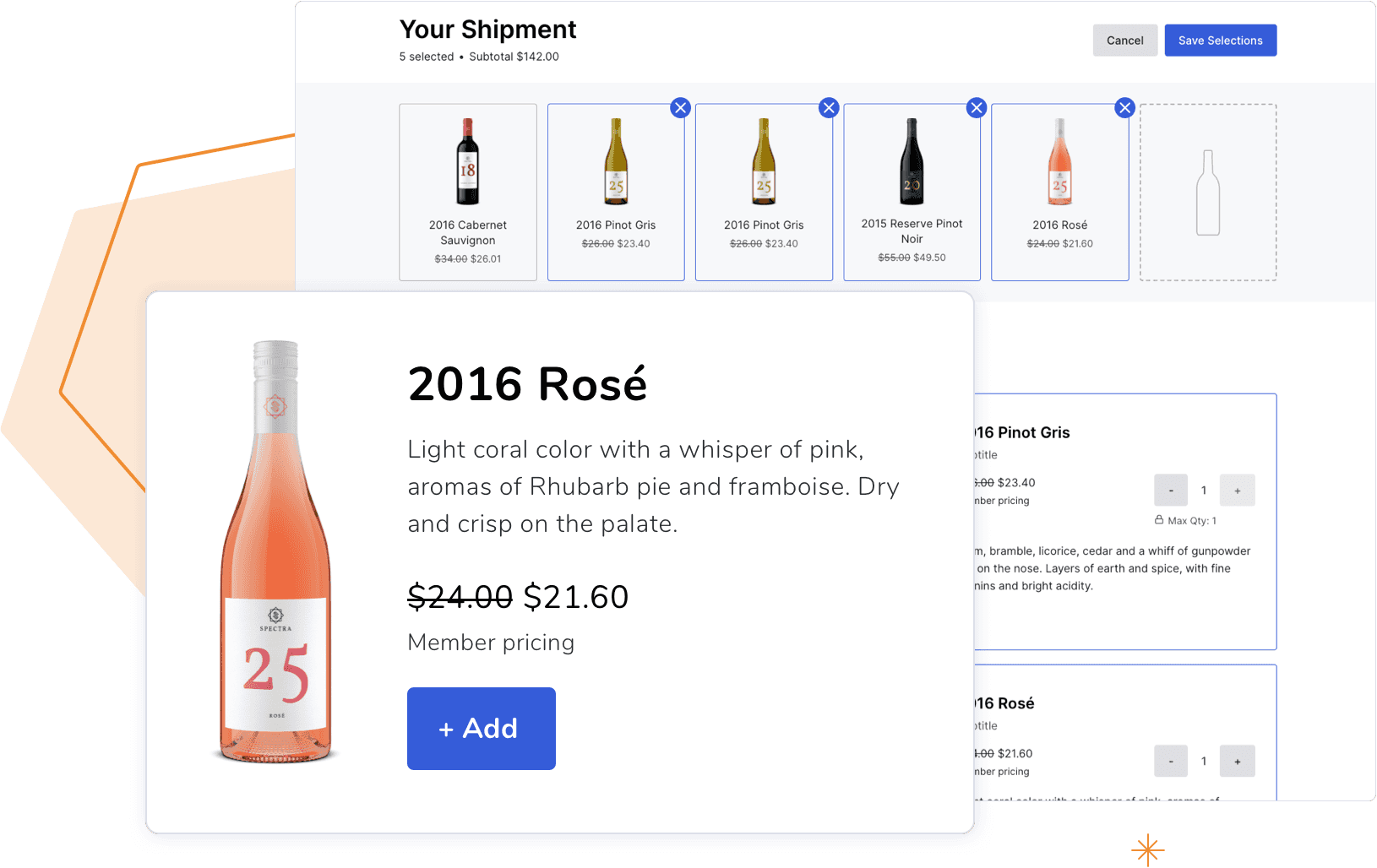Click the '$23.40' price in Pinot Gris list card
The image size is (1377, 868).
coord(1016,483)
